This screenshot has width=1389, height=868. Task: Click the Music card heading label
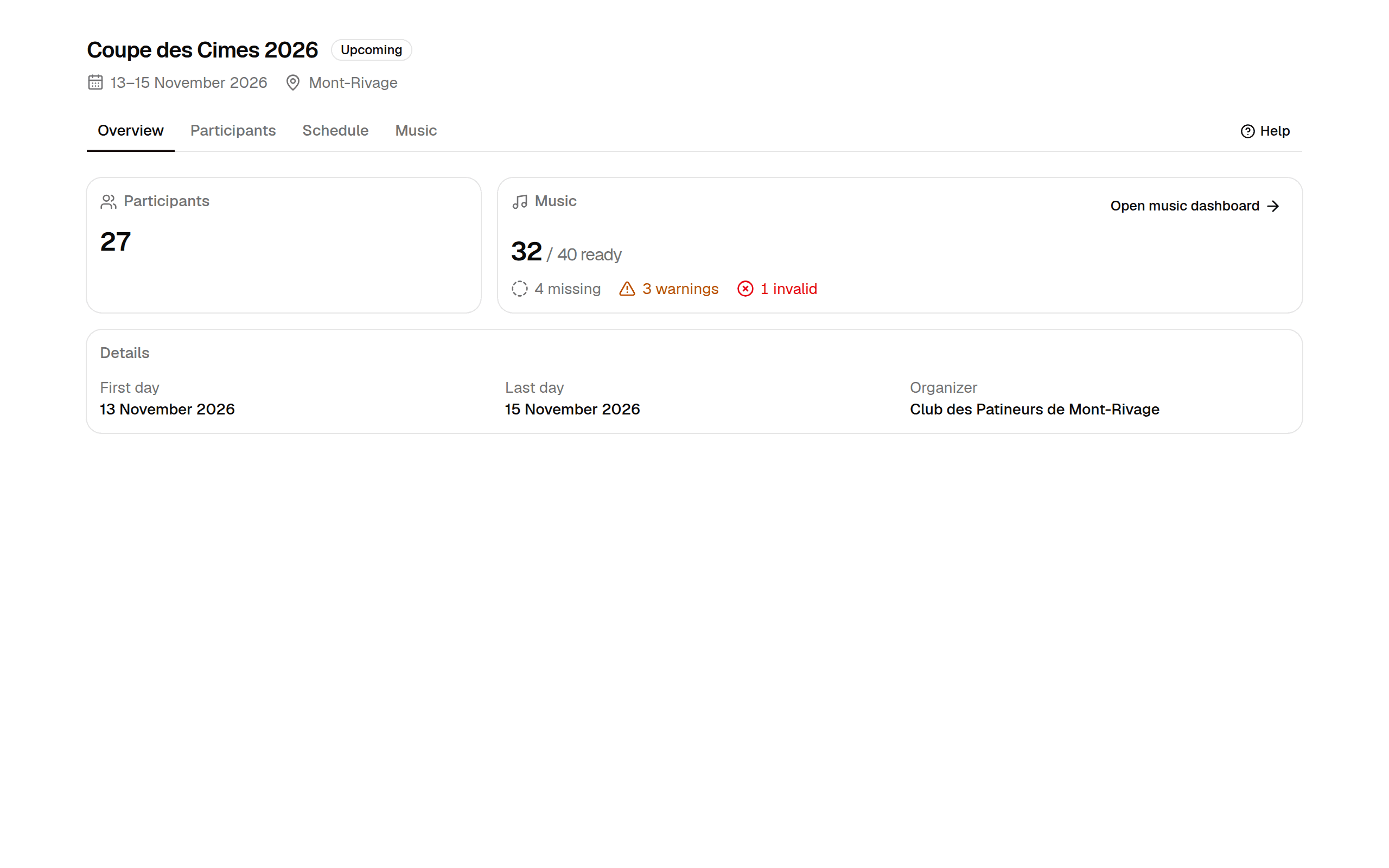pos(556,201)
